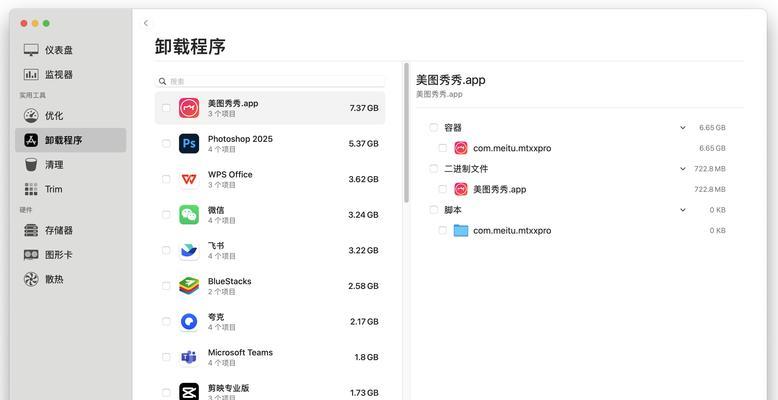The height and width of the screenshot is (400, 778).
Task: Click com.meitu.mtxxpro text under 容器
Action: coord(512,148)
